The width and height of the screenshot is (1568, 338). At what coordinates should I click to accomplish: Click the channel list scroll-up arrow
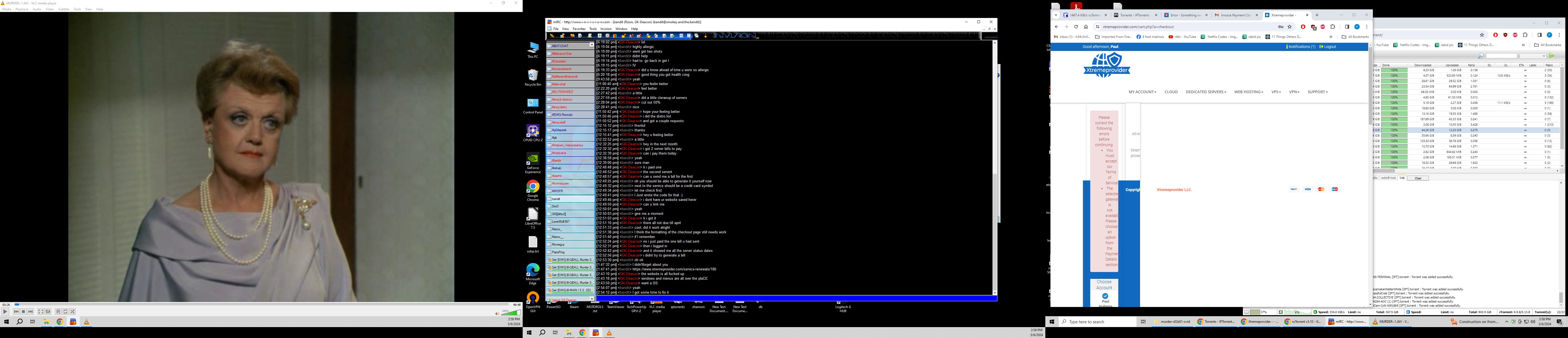pos(592,44)
